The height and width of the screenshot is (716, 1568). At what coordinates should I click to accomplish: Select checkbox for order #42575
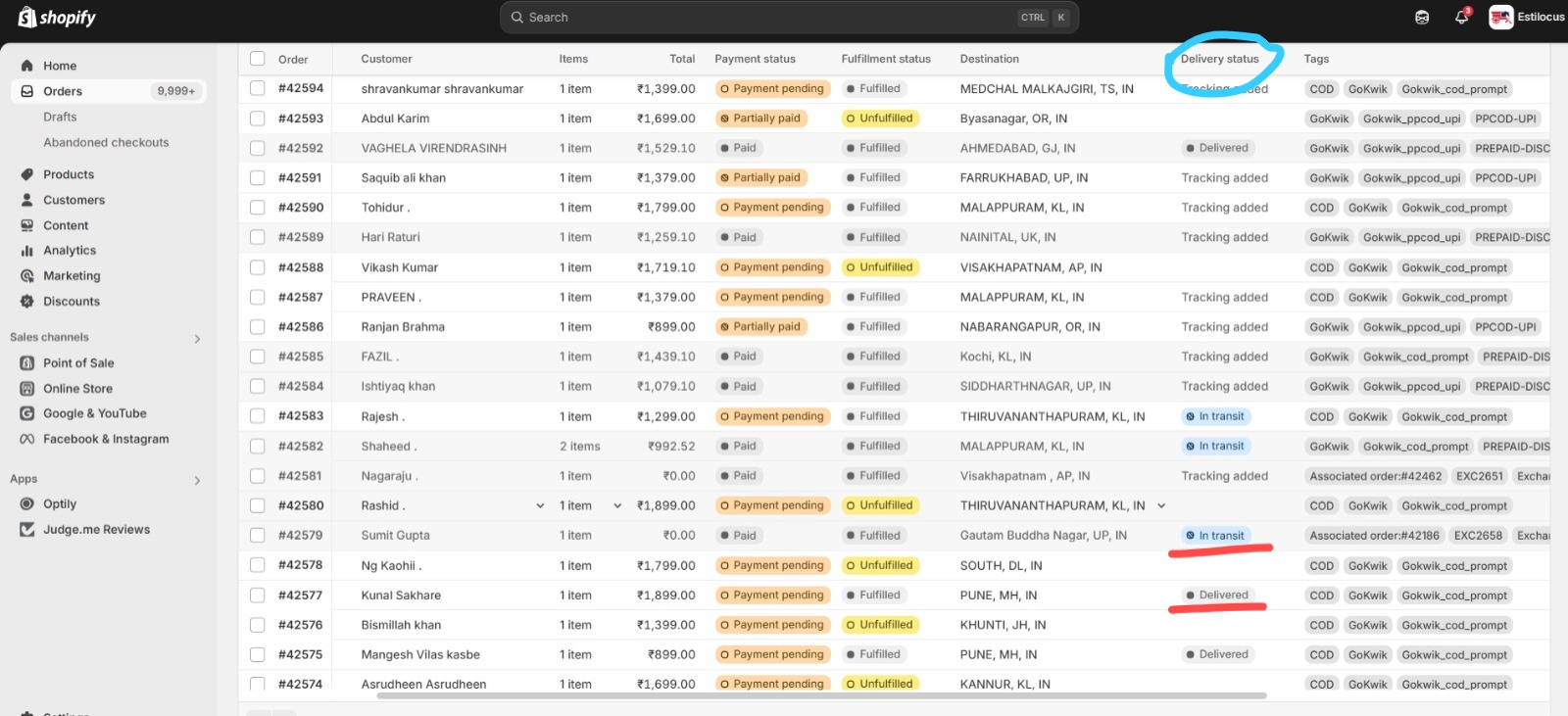[257, 654]
